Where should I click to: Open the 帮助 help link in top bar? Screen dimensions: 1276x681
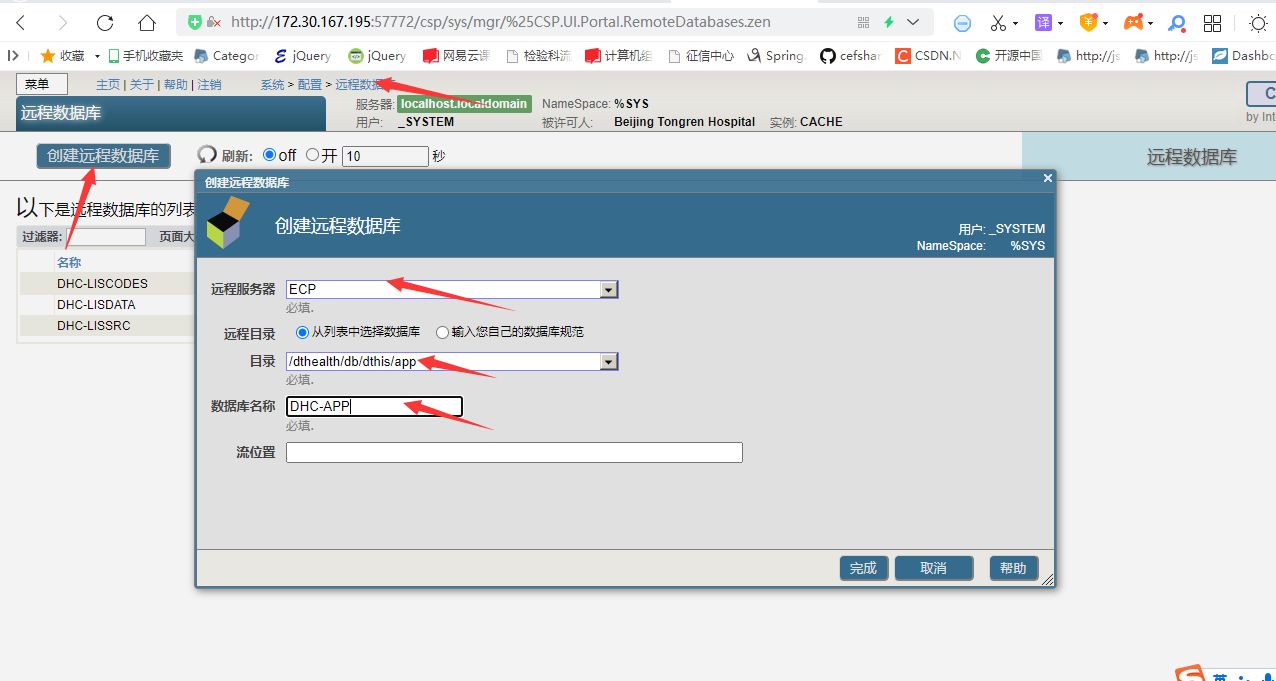(176, 85)
